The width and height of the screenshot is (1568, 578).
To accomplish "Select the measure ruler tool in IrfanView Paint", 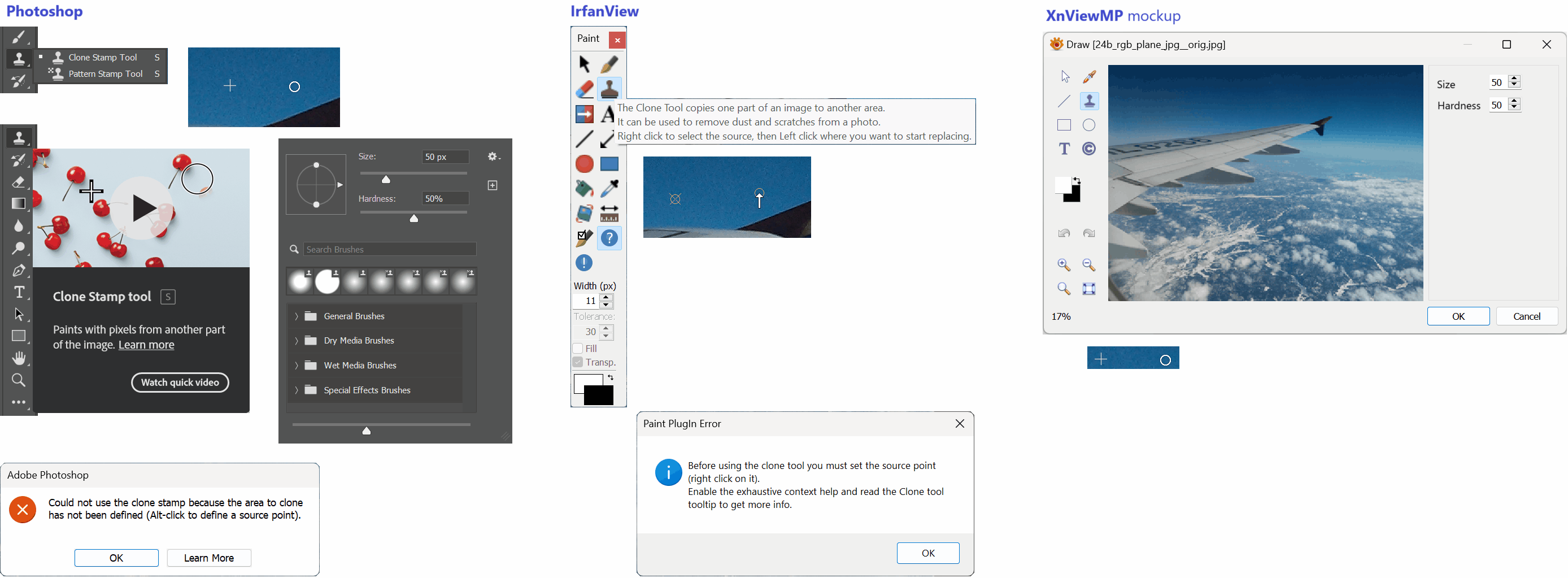I will [609, 214].
